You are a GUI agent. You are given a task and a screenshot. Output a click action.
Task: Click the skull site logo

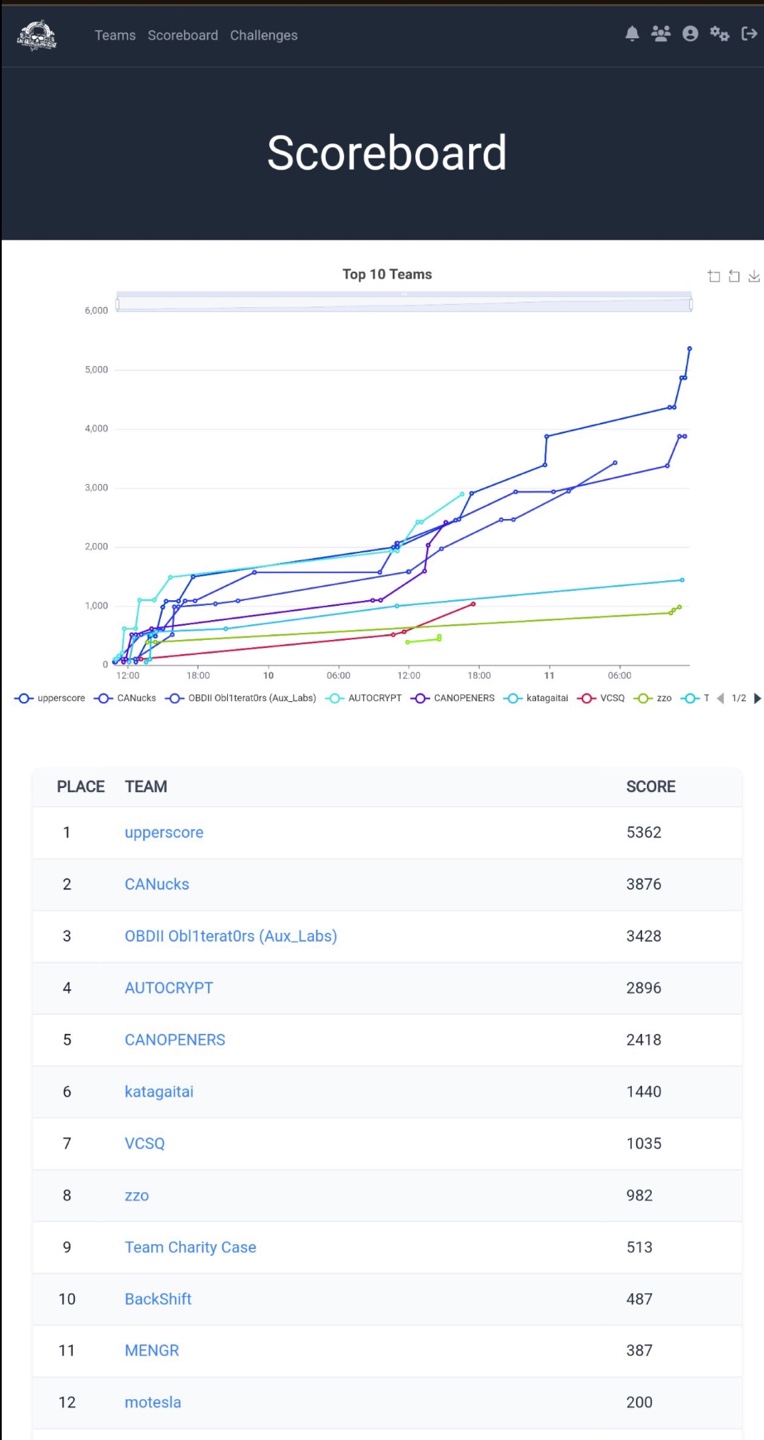click(37, 35)
